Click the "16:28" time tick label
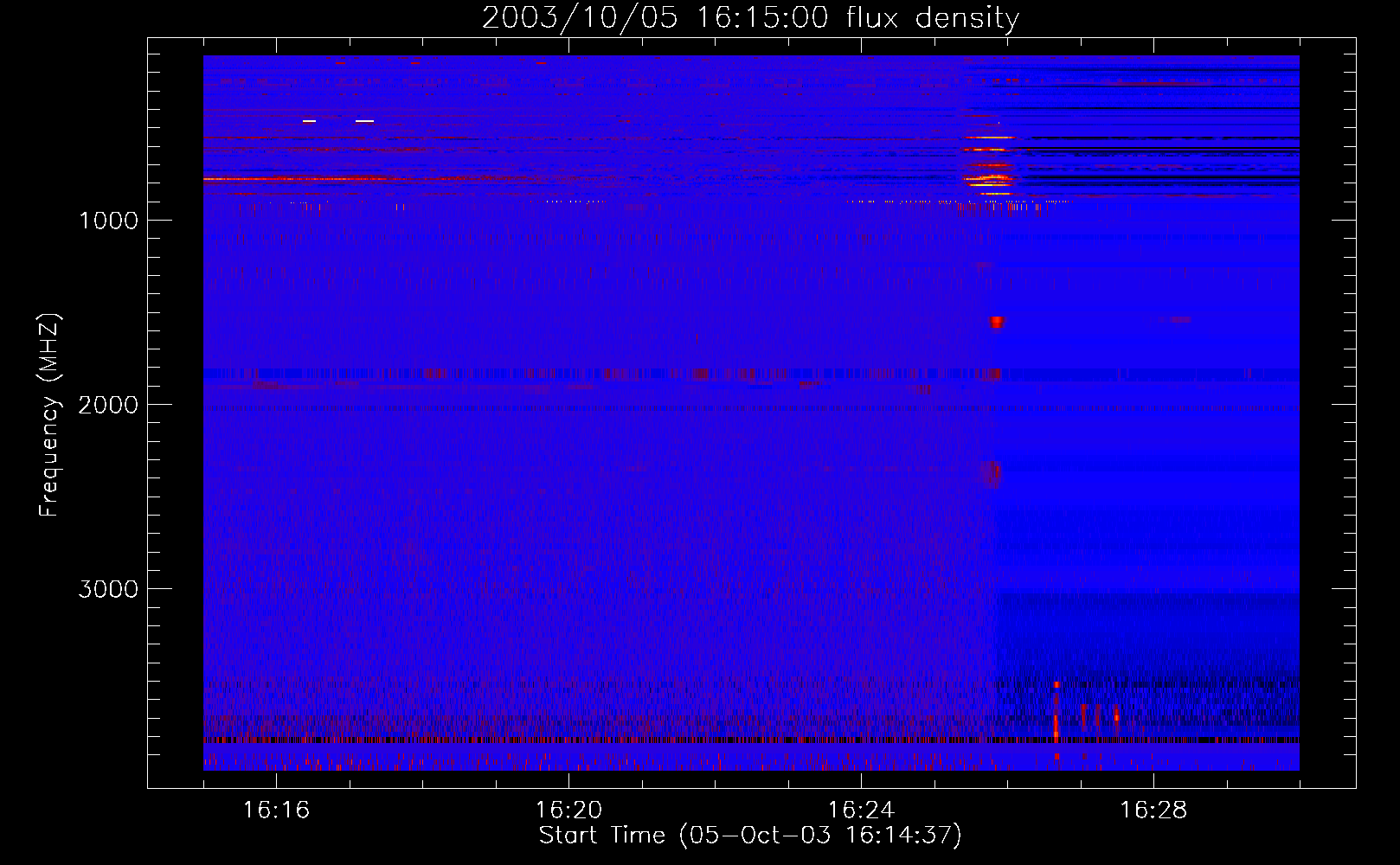Image resolution: width=1400 pixels, height=865 pixels. [x=1153, y=810]
